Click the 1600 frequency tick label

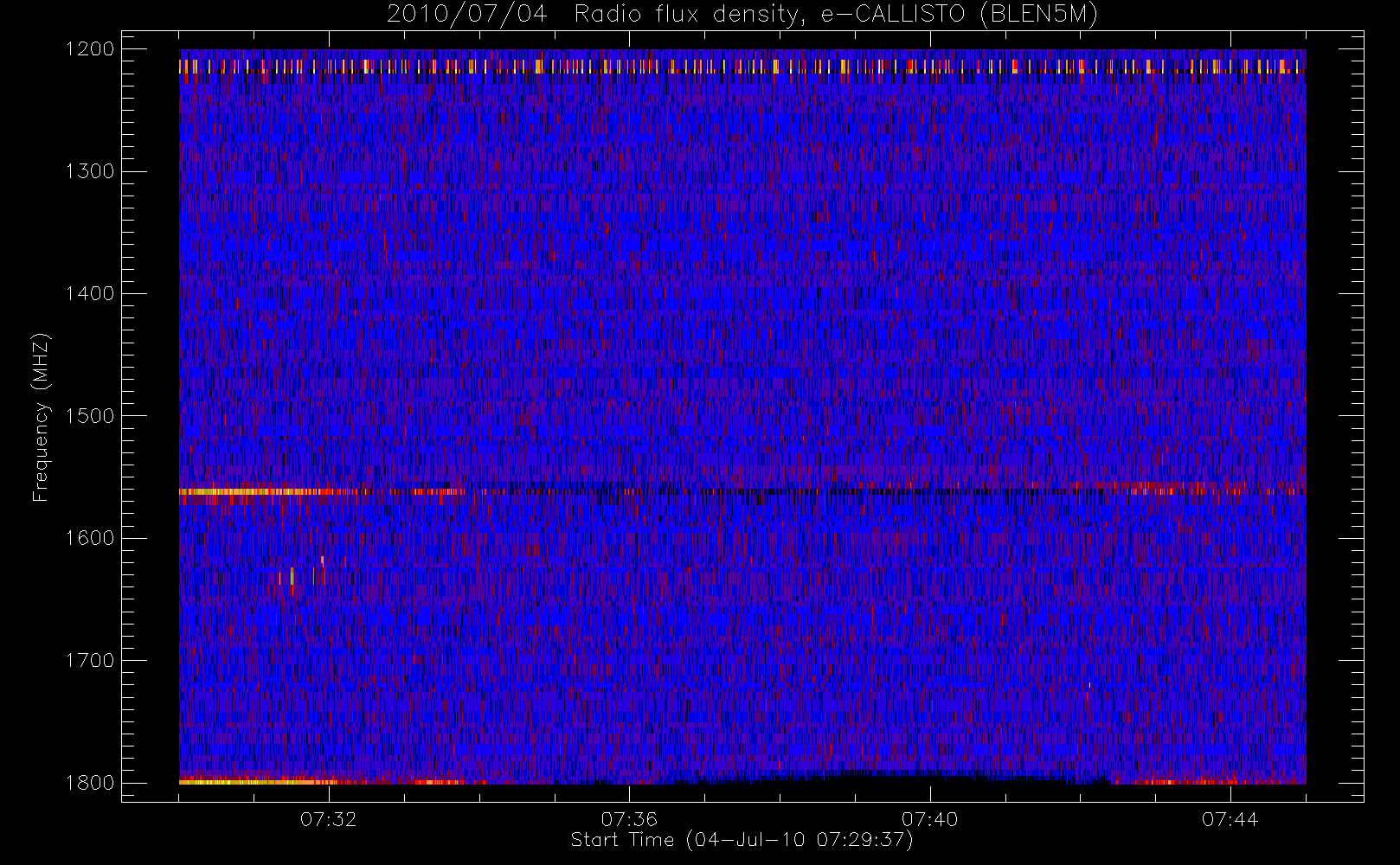coord(90,538)
